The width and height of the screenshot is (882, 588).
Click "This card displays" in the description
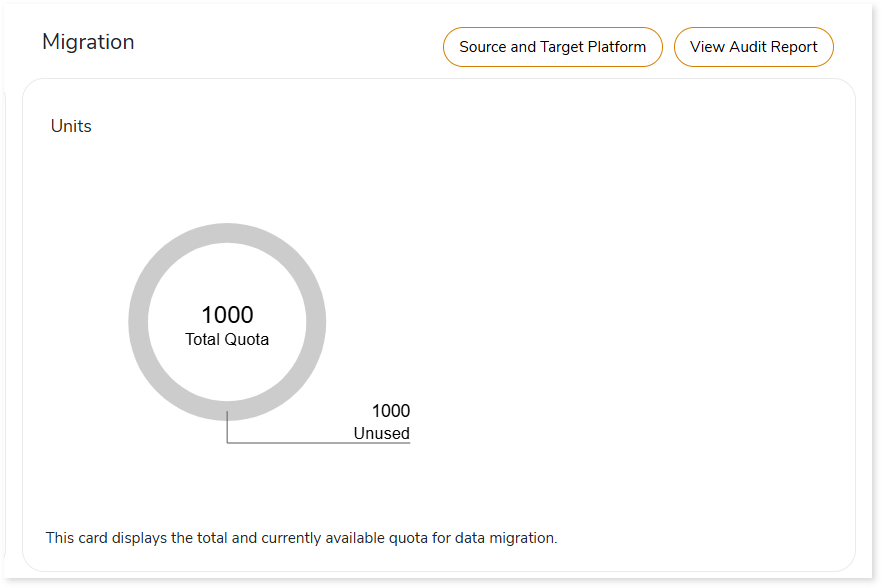click(x=104, y=538)
